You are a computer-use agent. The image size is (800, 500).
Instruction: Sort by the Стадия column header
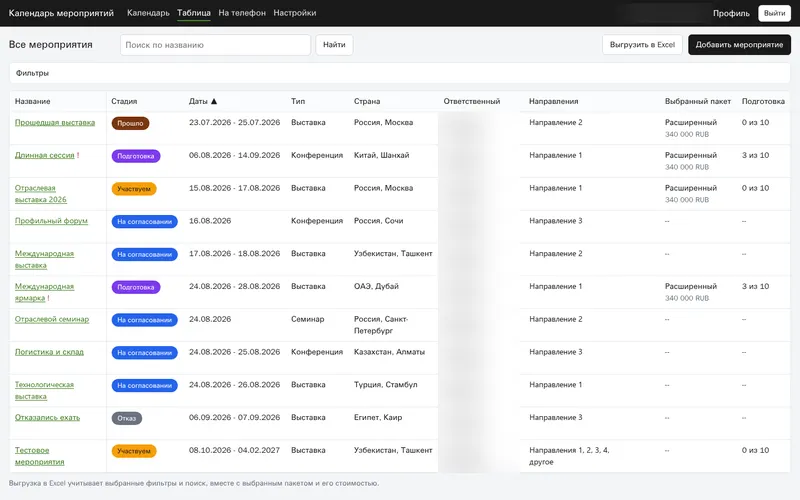tap(124, 101)
